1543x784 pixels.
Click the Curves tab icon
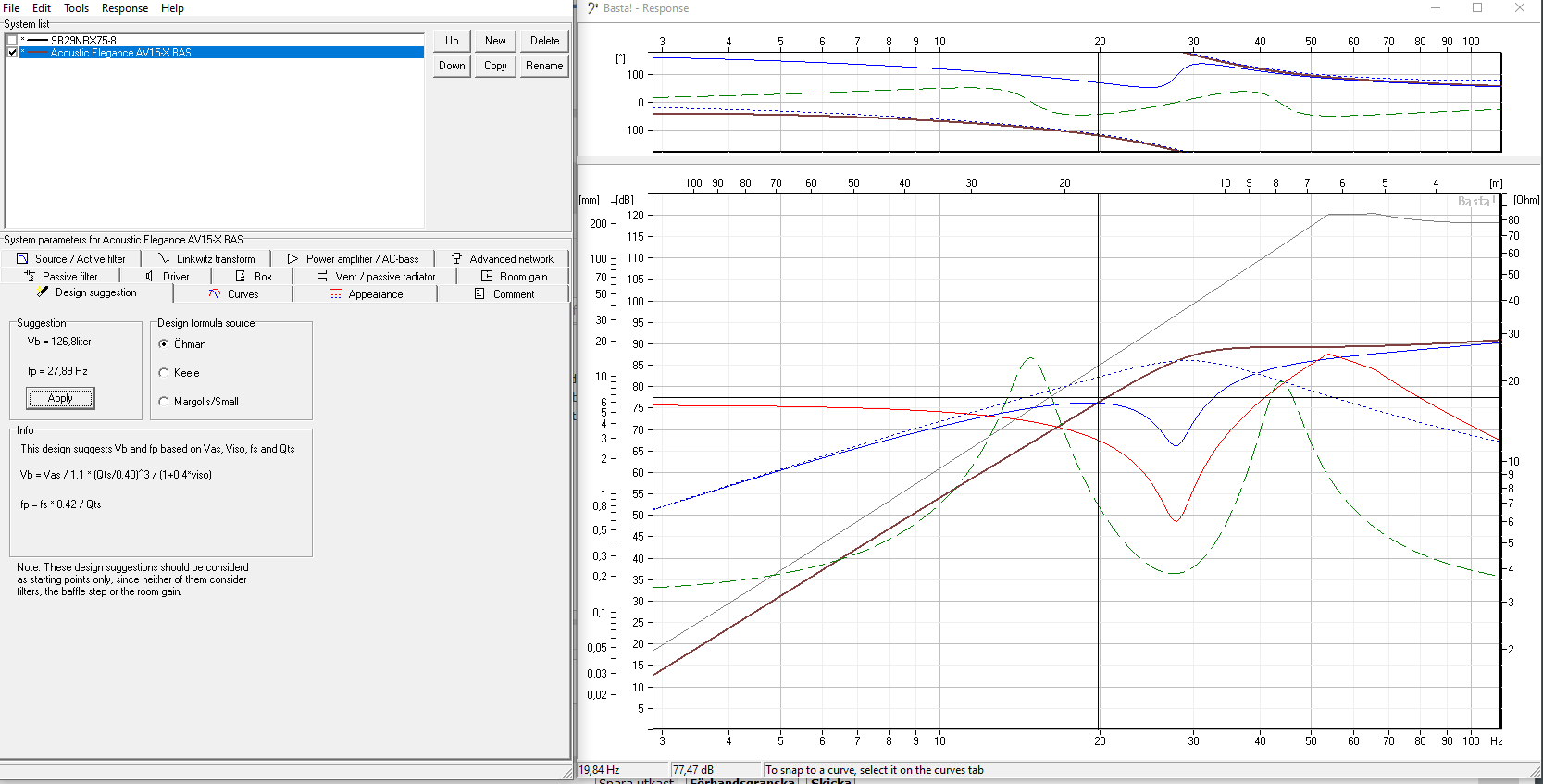215,294
